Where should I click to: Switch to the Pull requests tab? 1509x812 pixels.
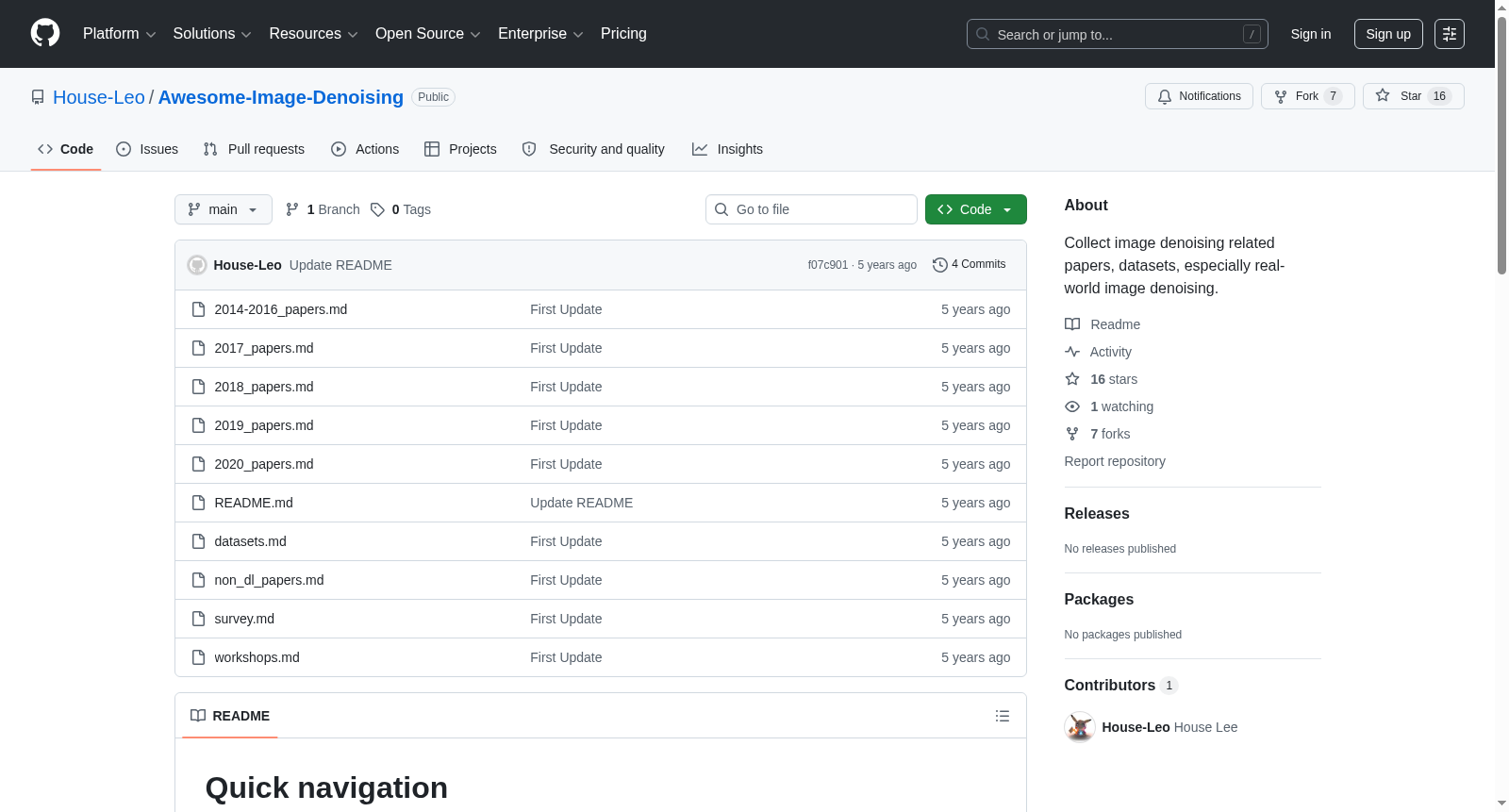click(x=254, y=149)
